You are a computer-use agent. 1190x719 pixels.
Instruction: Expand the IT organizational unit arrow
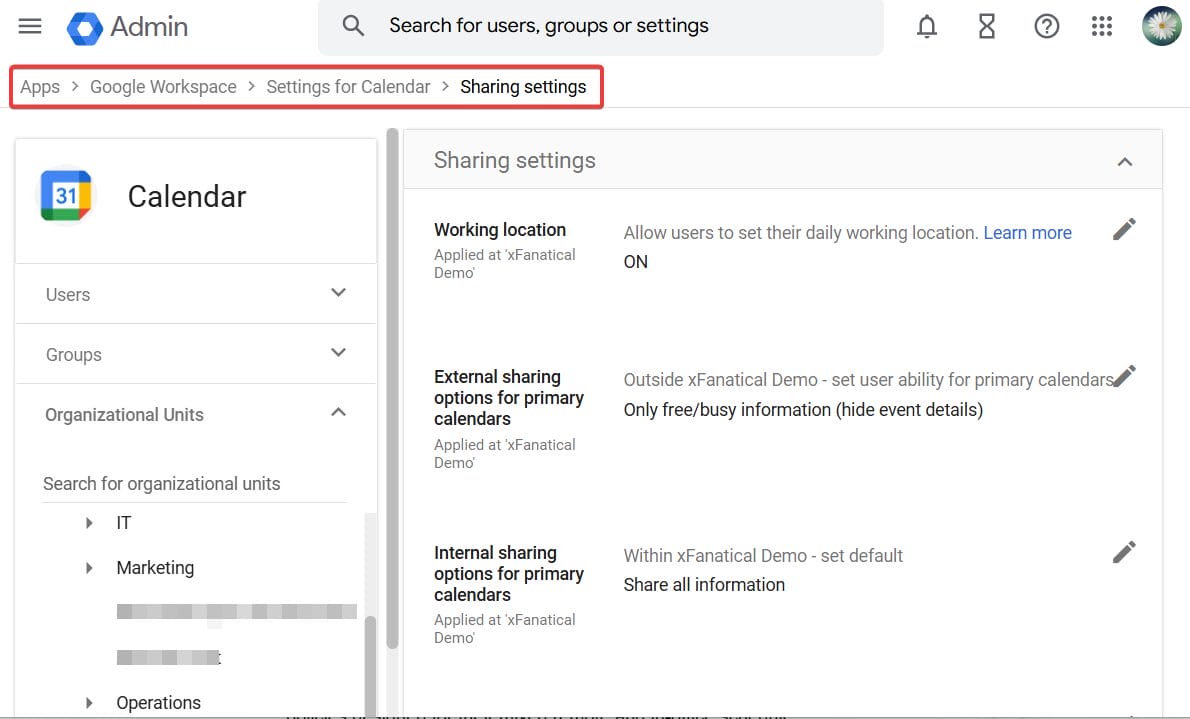pyautogui.click(x=90, y=523)
